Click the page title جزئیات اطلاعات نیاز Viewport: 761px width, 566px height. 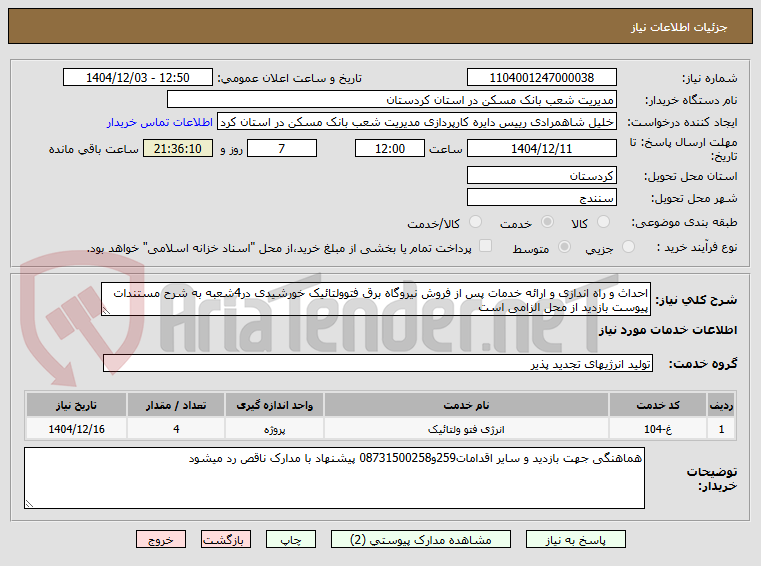tap(679, 27)
